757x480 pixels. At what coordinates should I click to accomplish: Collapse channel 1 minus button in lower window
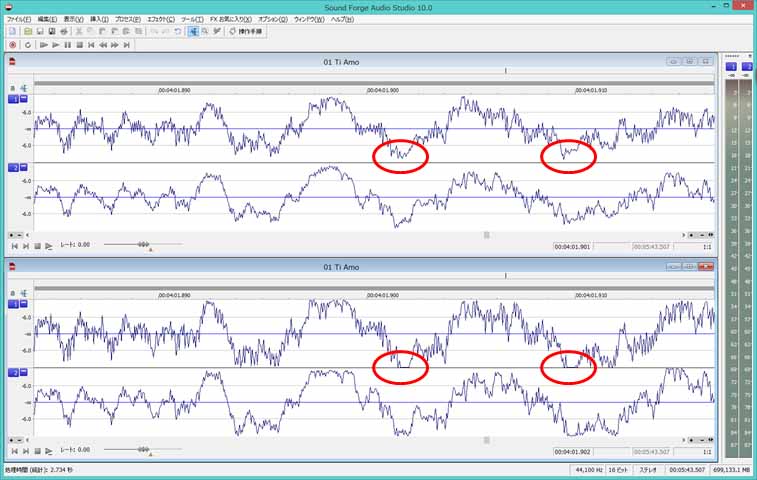pyautogui.click(x=24, y=304)
